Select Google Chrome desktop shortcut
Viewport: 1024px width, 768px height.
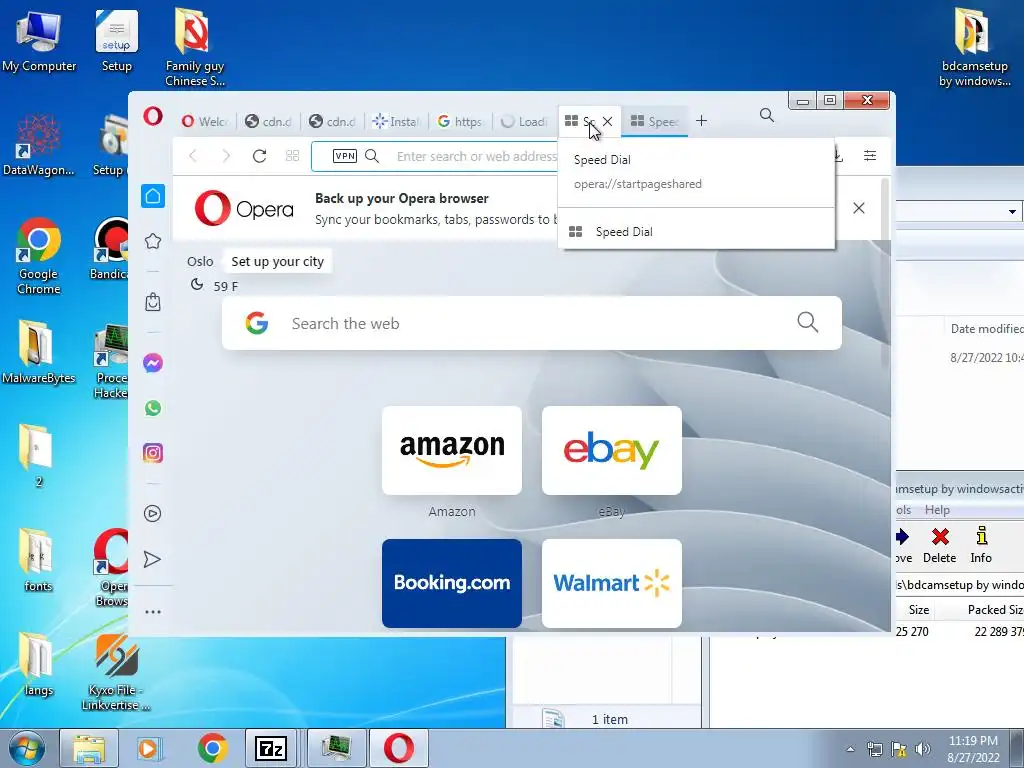[x=39, y=256]
